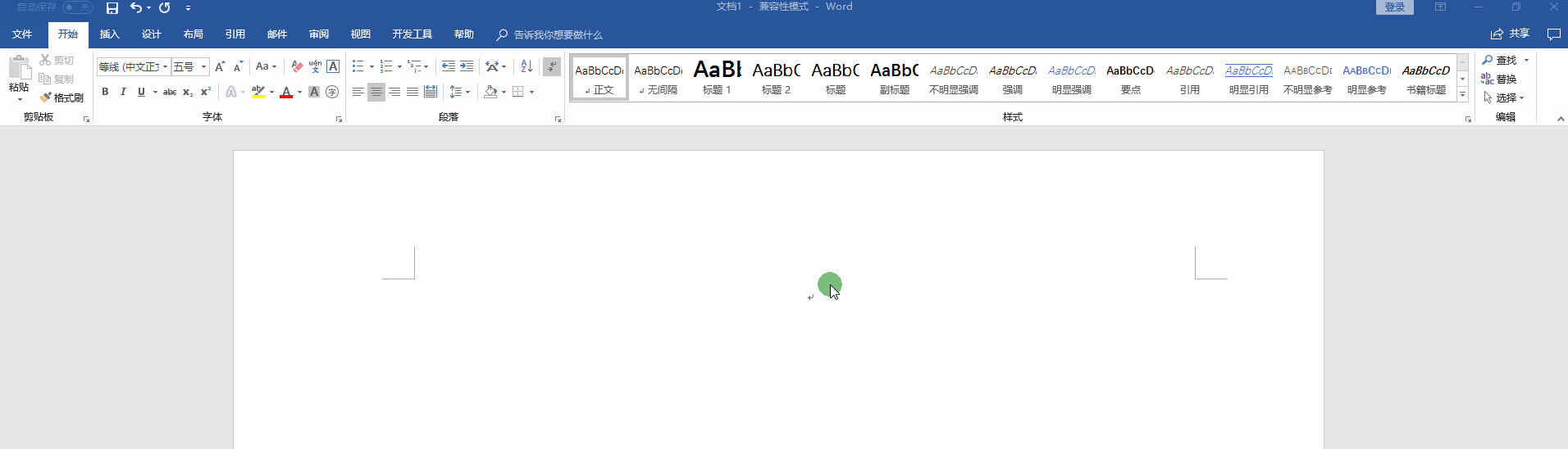
Task: Apply character shading icon (gray A)
Action: (314, 92)
